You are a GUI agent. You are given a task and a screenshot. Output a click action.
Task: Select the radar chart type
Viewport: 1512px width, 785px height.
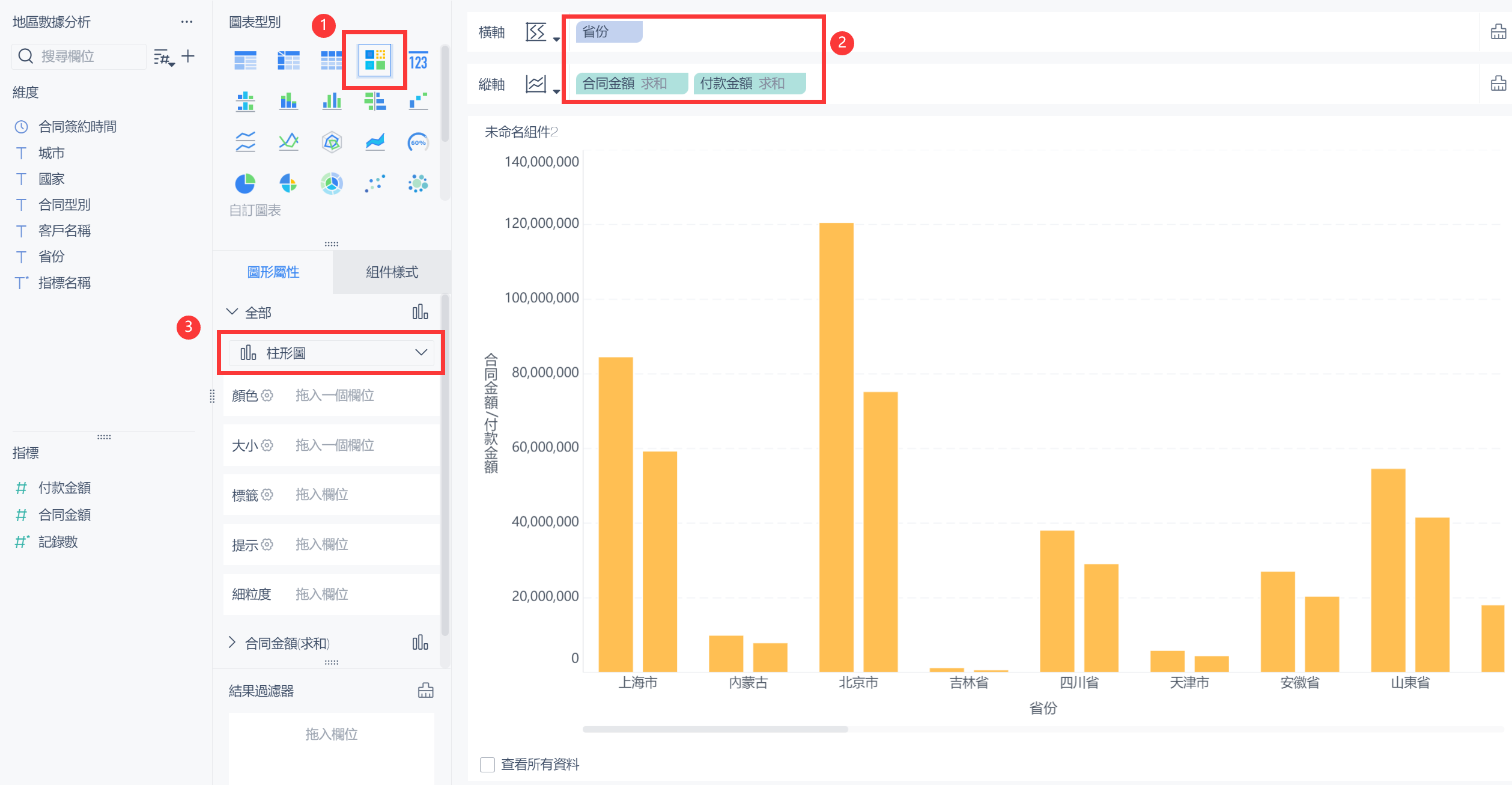331,142
